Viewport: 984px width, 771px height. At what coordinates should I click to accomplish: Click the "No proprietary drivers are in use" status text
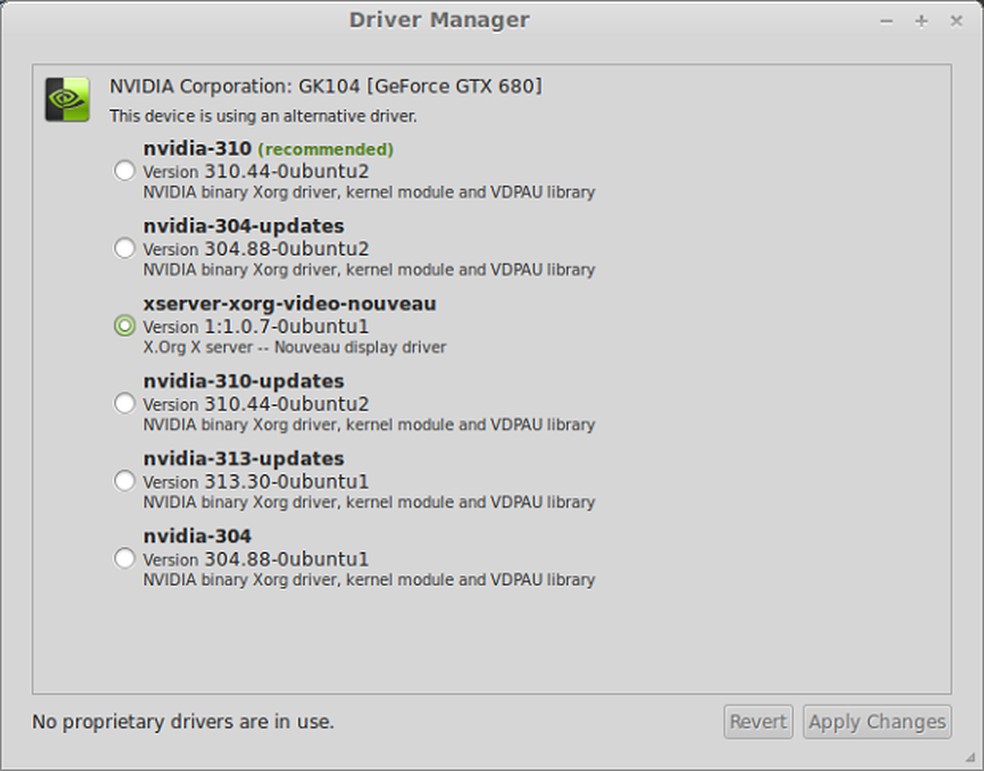tap(183, 721)
